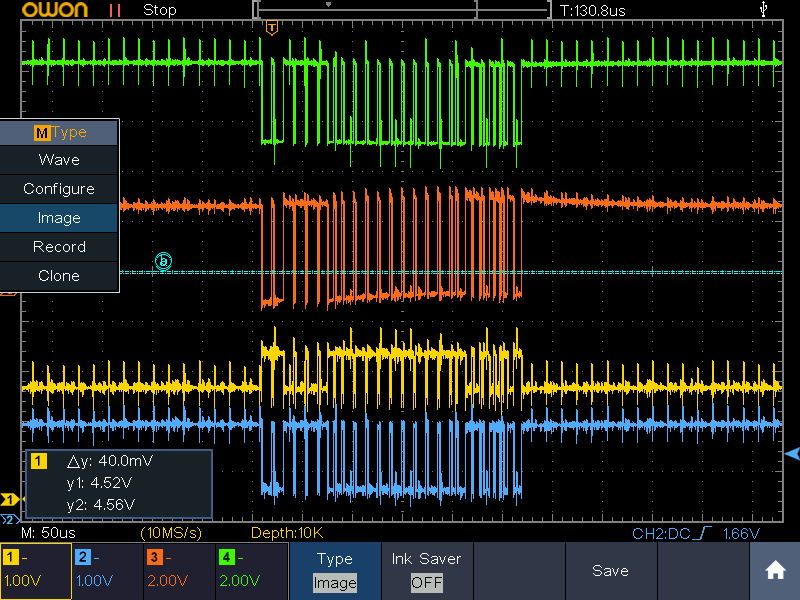Click the yellow 1 badge in cursor box
Screen dimensions: 800x600
click(39, 461)
